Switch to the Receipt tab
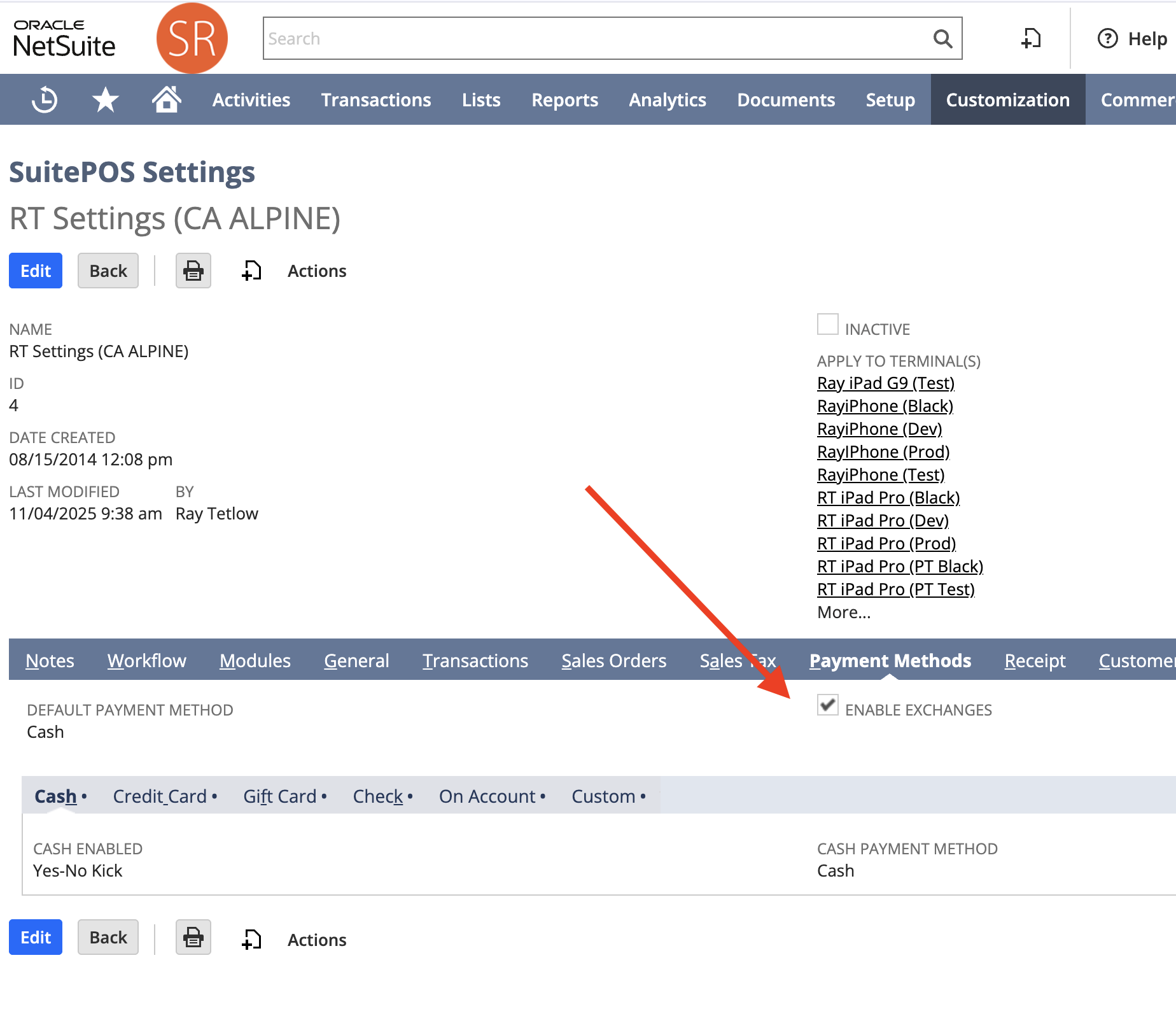This screenshot has height=1030, width=1176. coord(1034,661)
